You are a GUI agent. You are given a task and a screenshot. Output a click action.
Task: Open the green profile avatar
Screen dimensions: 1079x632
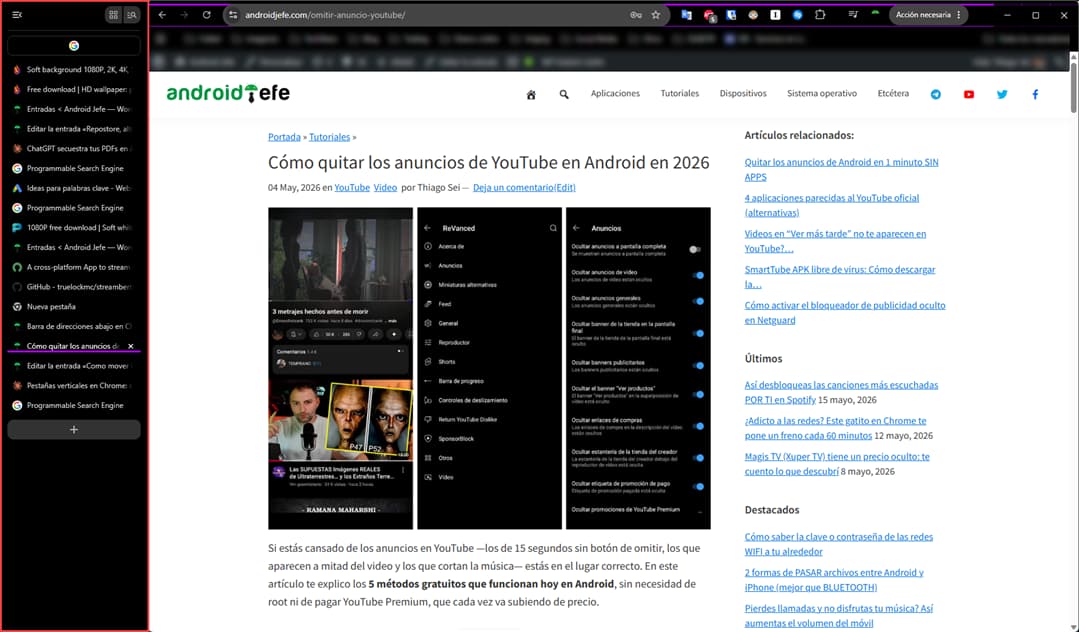pos(875,14)
